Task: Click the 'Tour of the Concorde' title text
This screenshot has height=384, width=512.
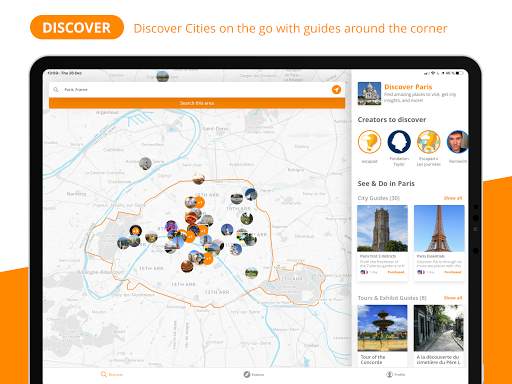Action: pos(373,359)
